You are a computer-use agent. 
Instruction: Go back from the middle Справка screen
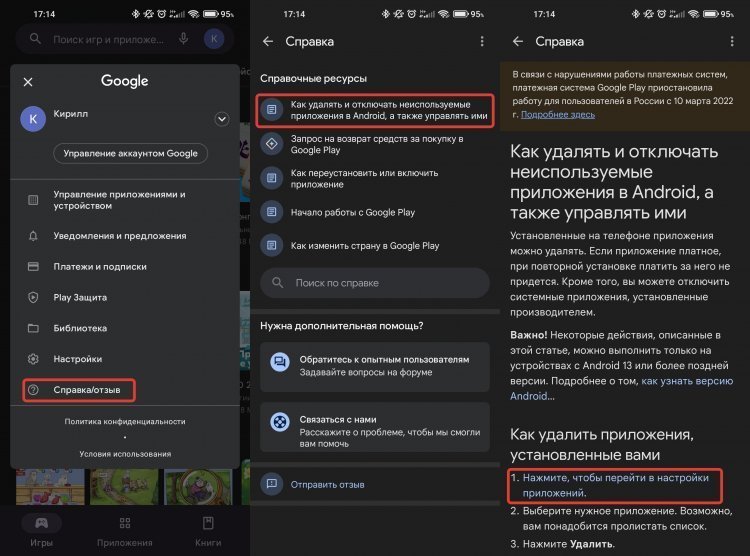click(x=268, y=42)
